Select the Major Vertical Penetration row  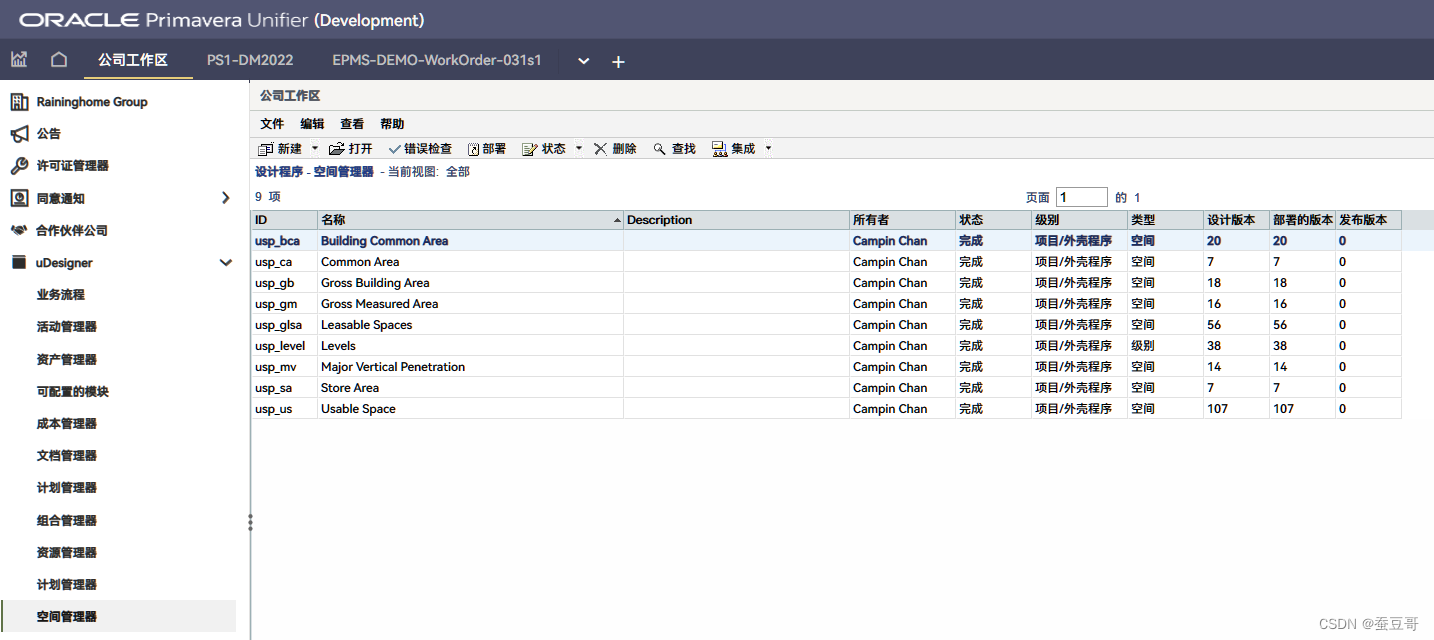pos(826,367)
